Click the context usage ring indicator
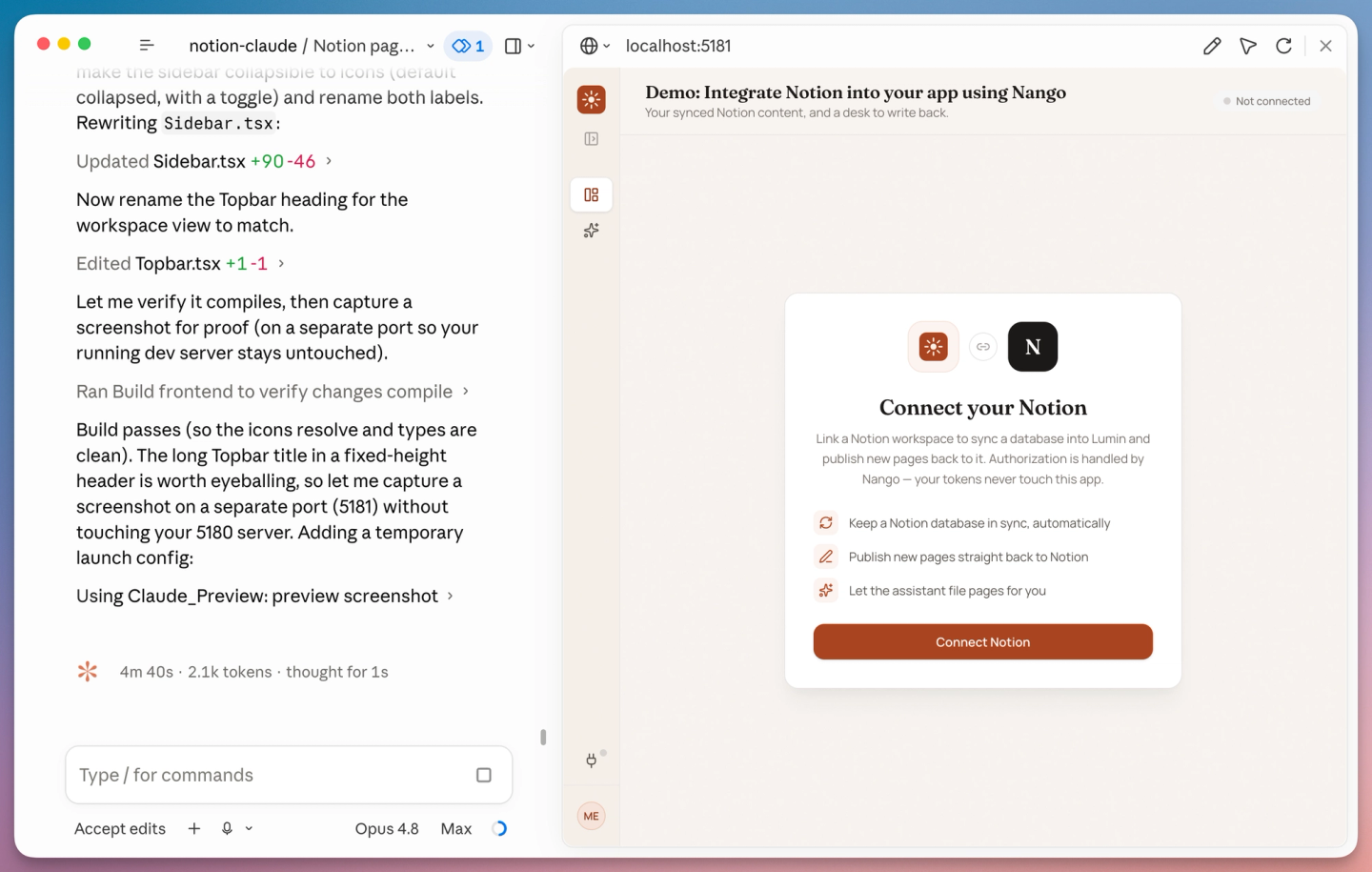The height and width of the screenshot is (872, 1372). [499, 829]
